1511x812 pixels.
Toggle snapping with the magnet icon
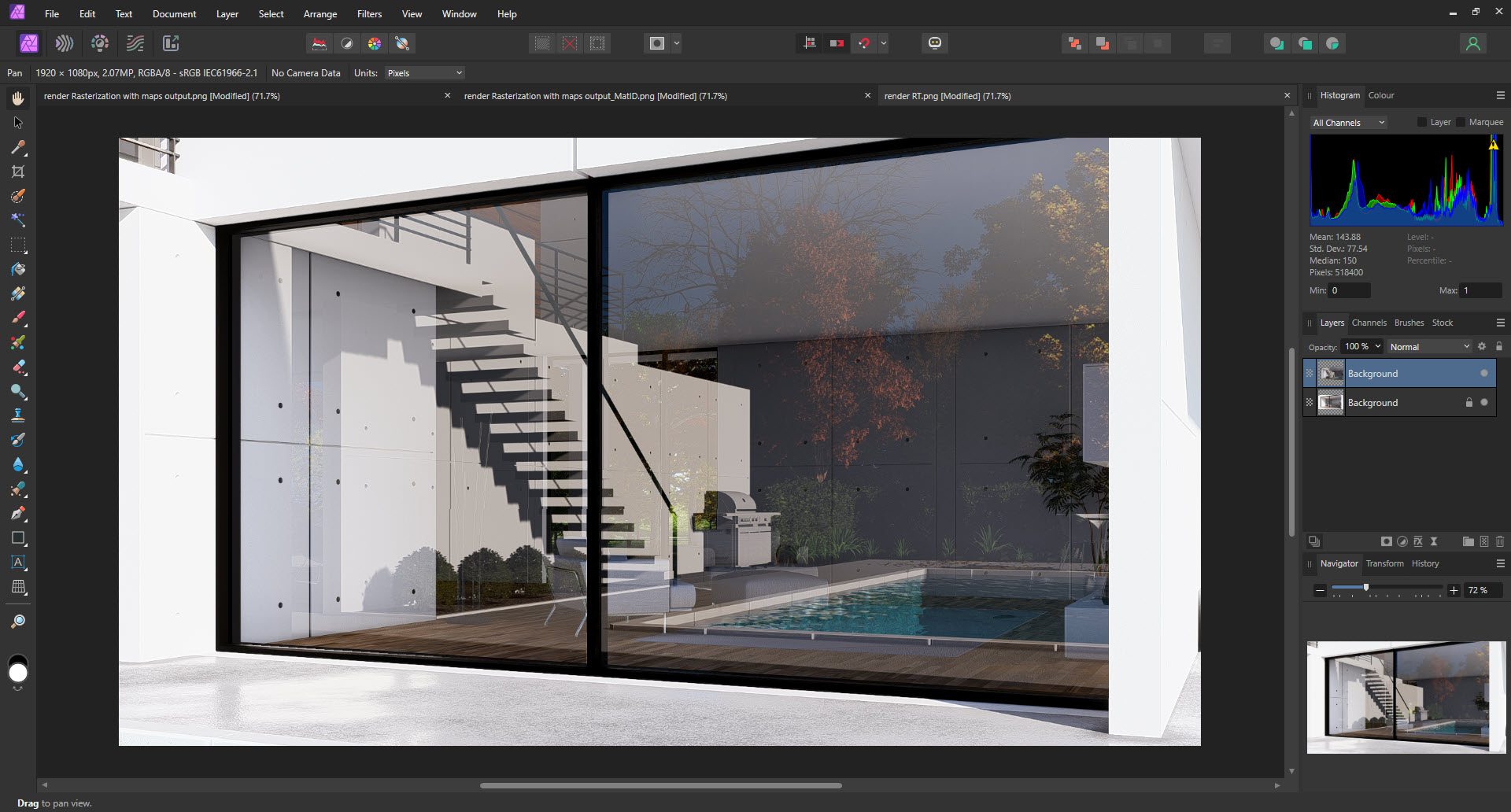[863, 42]
